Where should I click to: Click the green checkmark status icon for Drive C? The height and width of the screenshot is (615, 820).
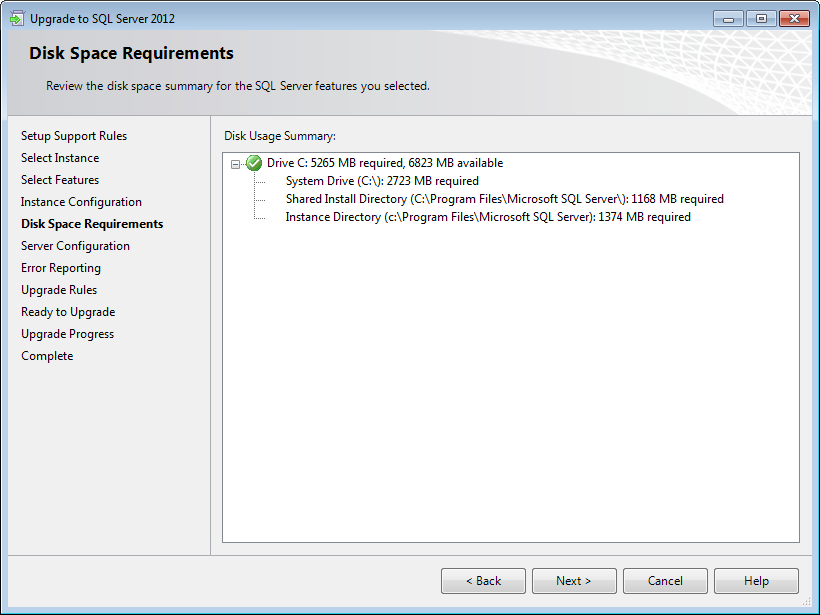tap(254, 163)
